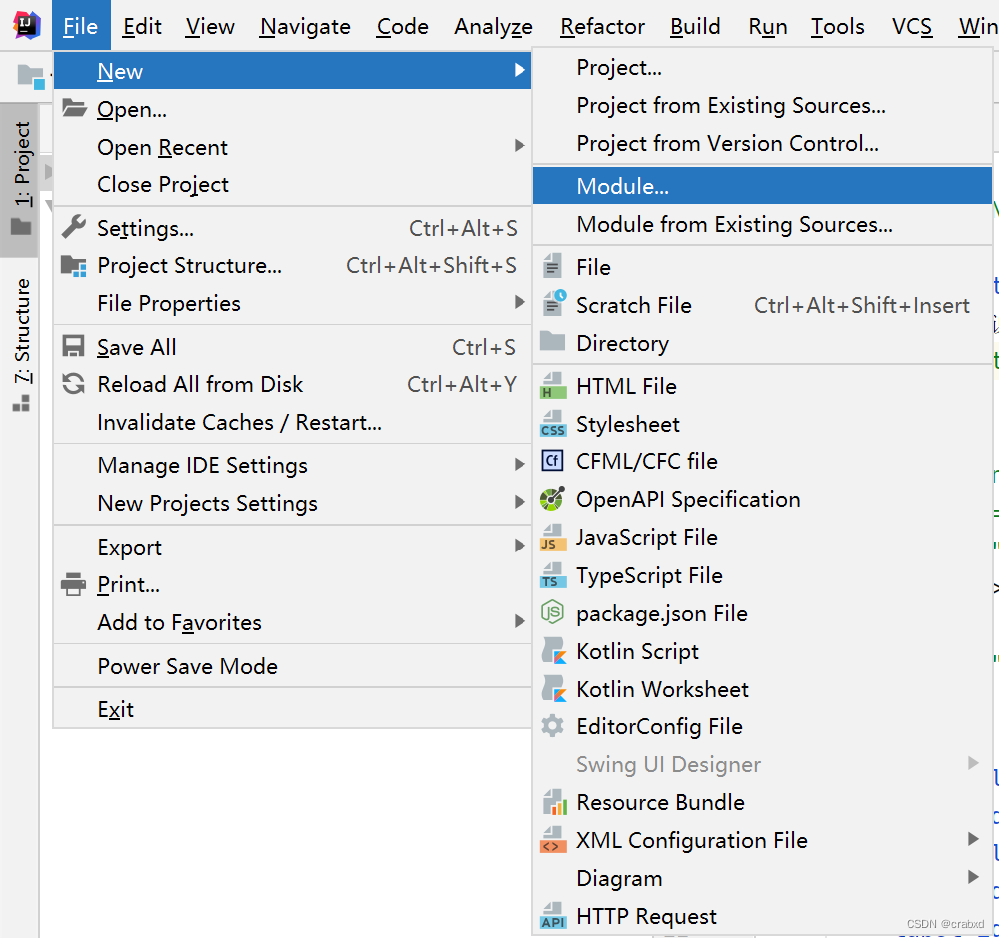Click the Resource Bundle chart icon
Image resolution: width=999 pixels, height=938 pixels.
click(x=554, y=802)
